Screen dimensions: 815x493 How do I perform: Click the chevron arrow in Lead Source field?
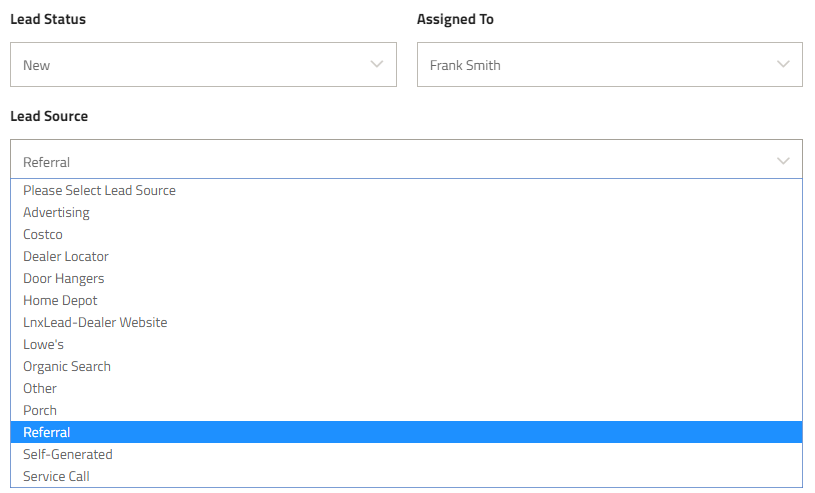coord(783,161)
